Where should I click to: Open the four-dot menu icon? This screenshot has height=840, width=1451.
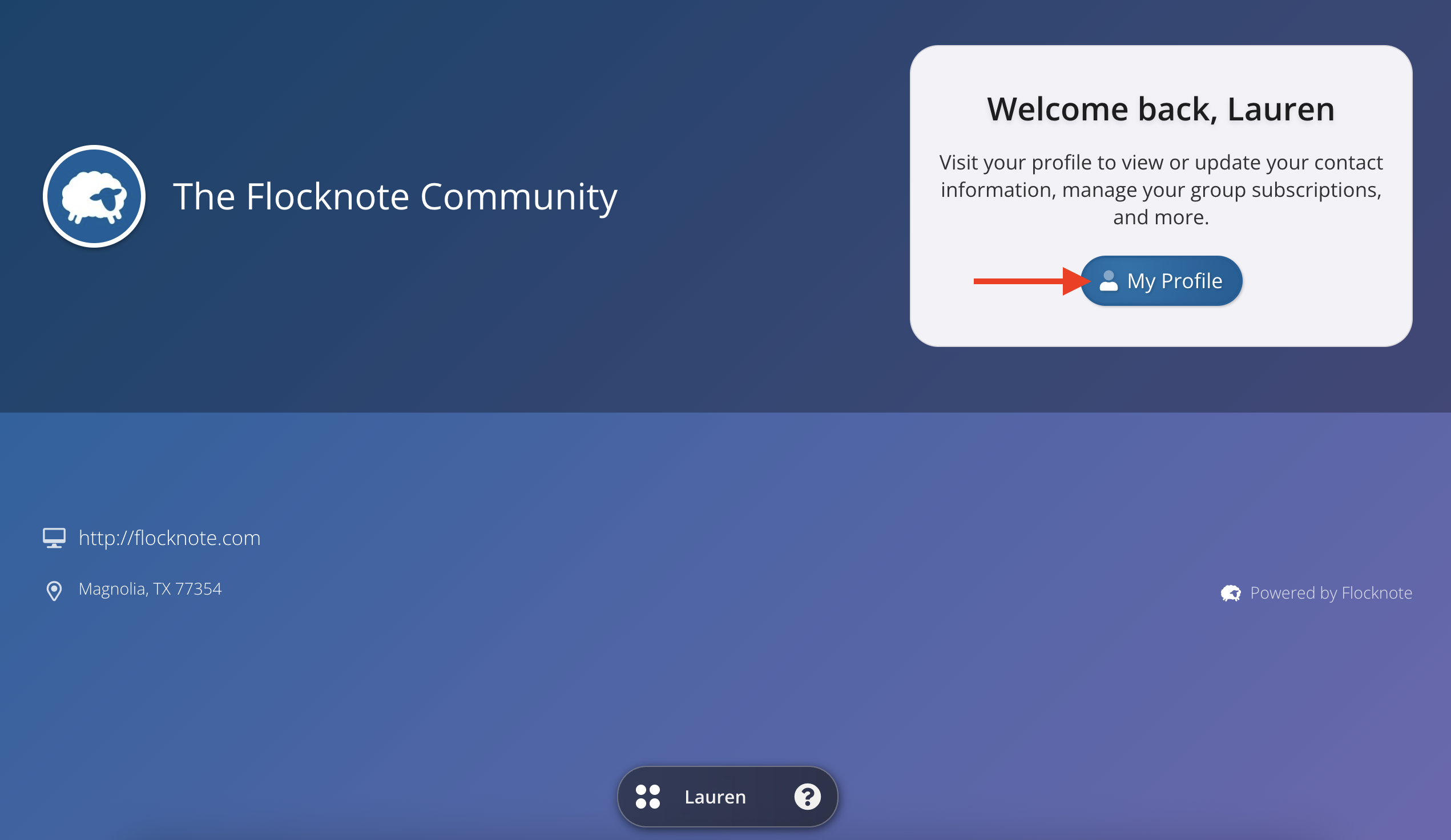pos(648,797)
